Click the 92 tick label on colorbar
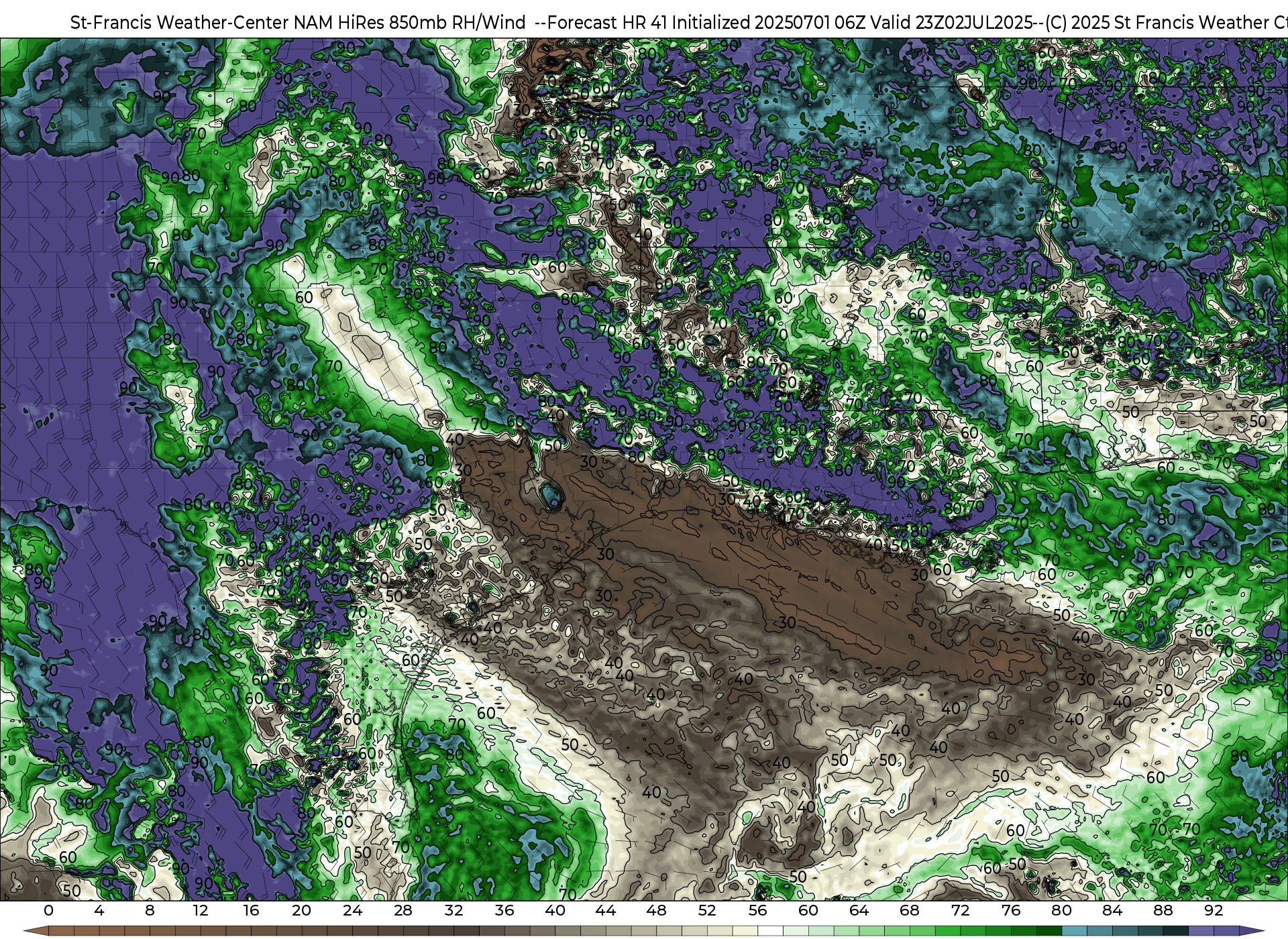 click(x=1214, y=910)
